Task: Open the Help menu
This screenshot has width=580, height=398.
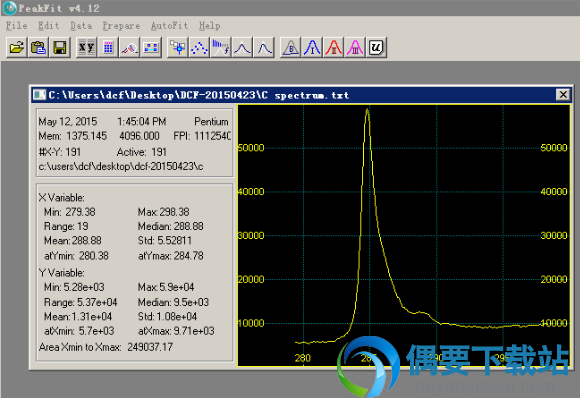Action: click(210, 26)
